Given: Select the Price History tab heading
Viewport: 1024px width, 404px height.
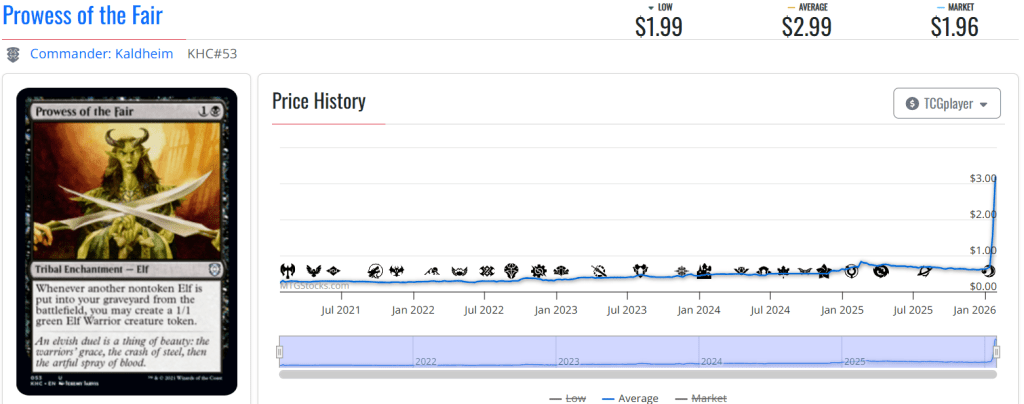Looking at the screenshot, I should 319,101.
